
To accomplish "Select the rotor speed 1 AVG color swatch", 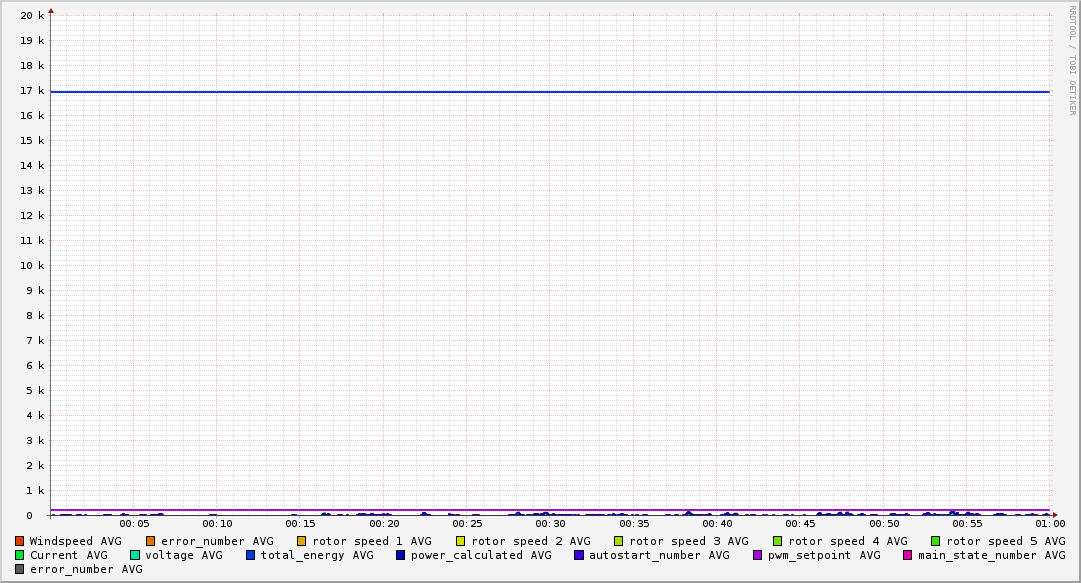I will coord(302,541).
